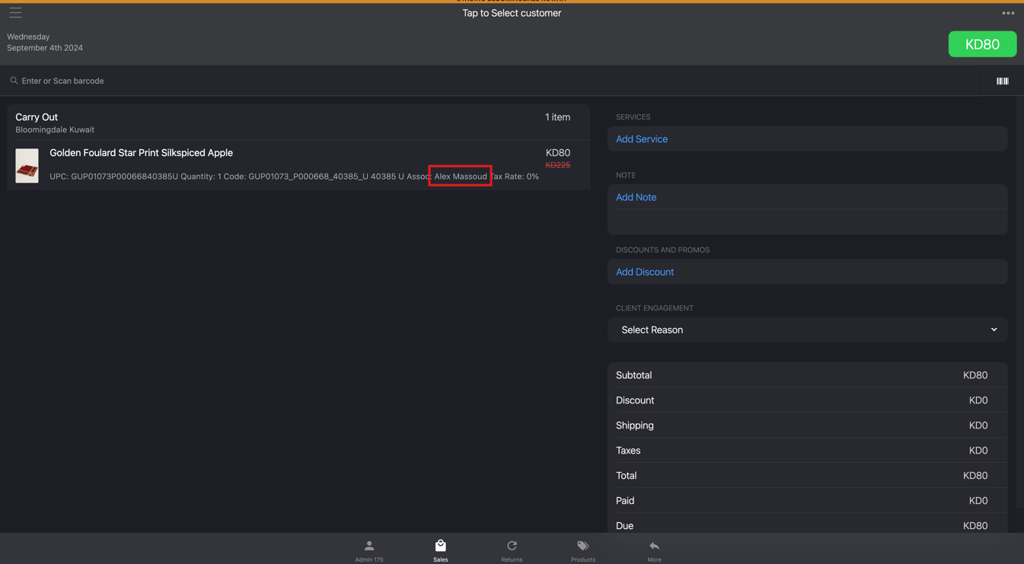Click the Paid row

807,501
